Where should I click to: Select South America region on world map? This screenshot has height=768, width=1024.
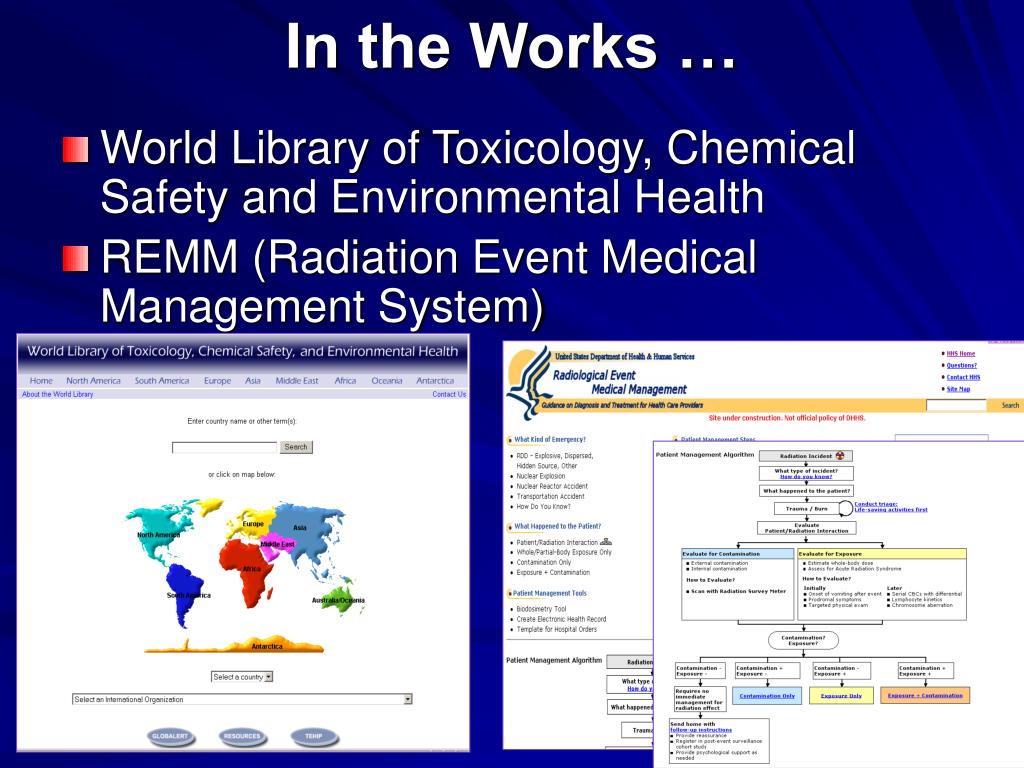tap(188, 596)
